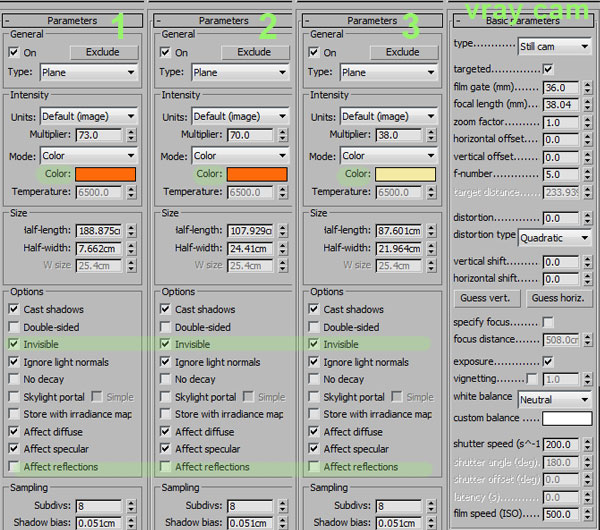Click the spinner beside Shadow bias in panel 3
Screen dimensions: 600x530
(x=431, y=523)
